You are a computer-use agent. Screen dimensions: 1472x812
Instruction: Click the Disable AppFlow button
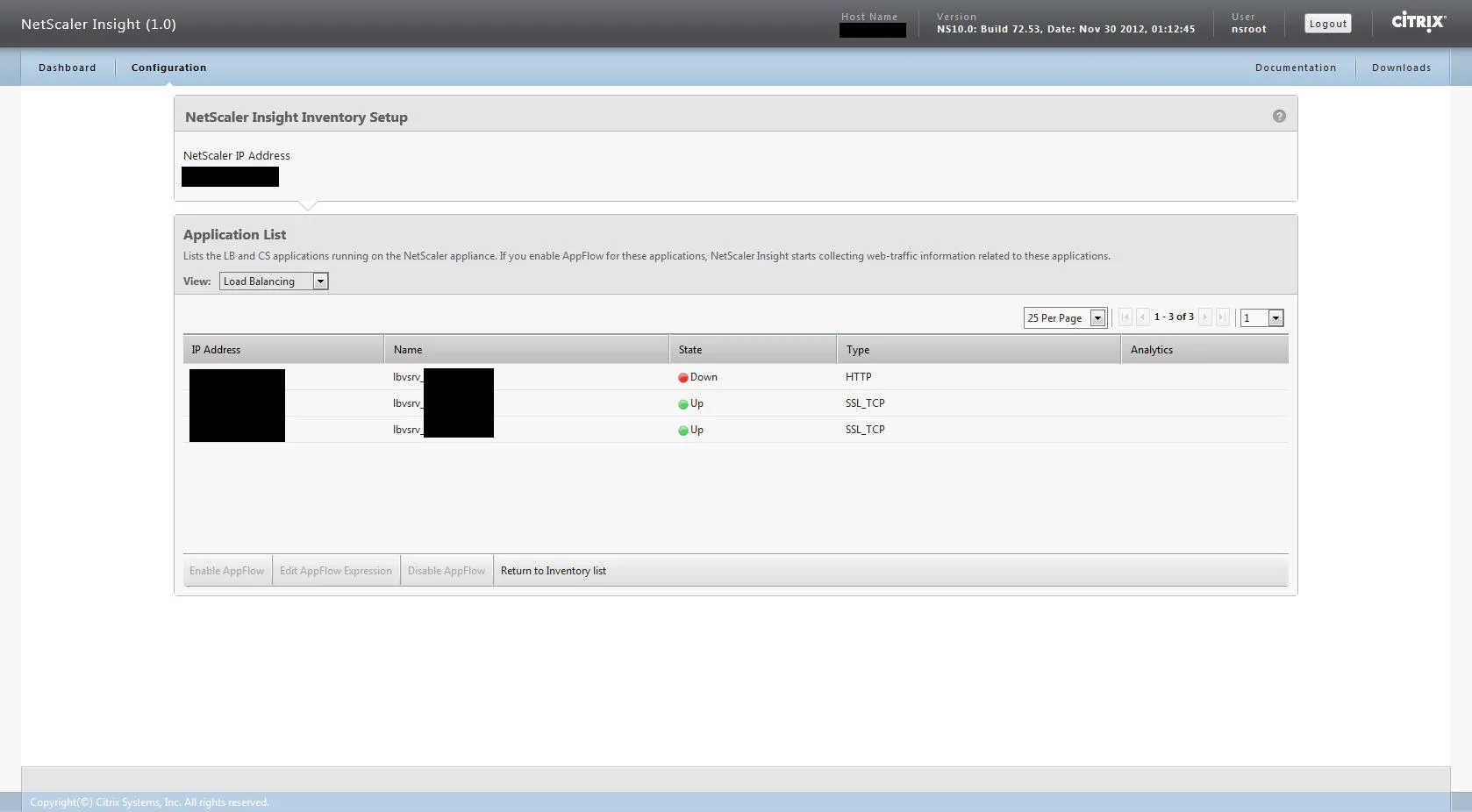pos(447,571)
